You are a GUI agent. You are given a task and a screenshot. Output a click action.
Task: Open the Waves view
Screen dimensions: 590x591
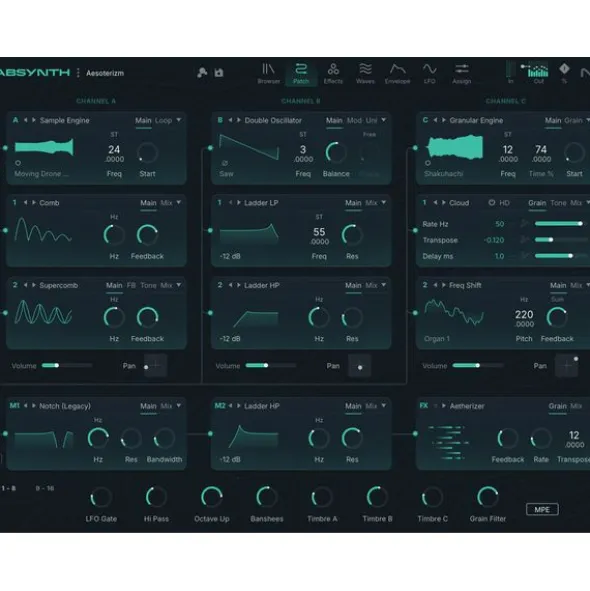pyautogui.click(x=365, y=73)
